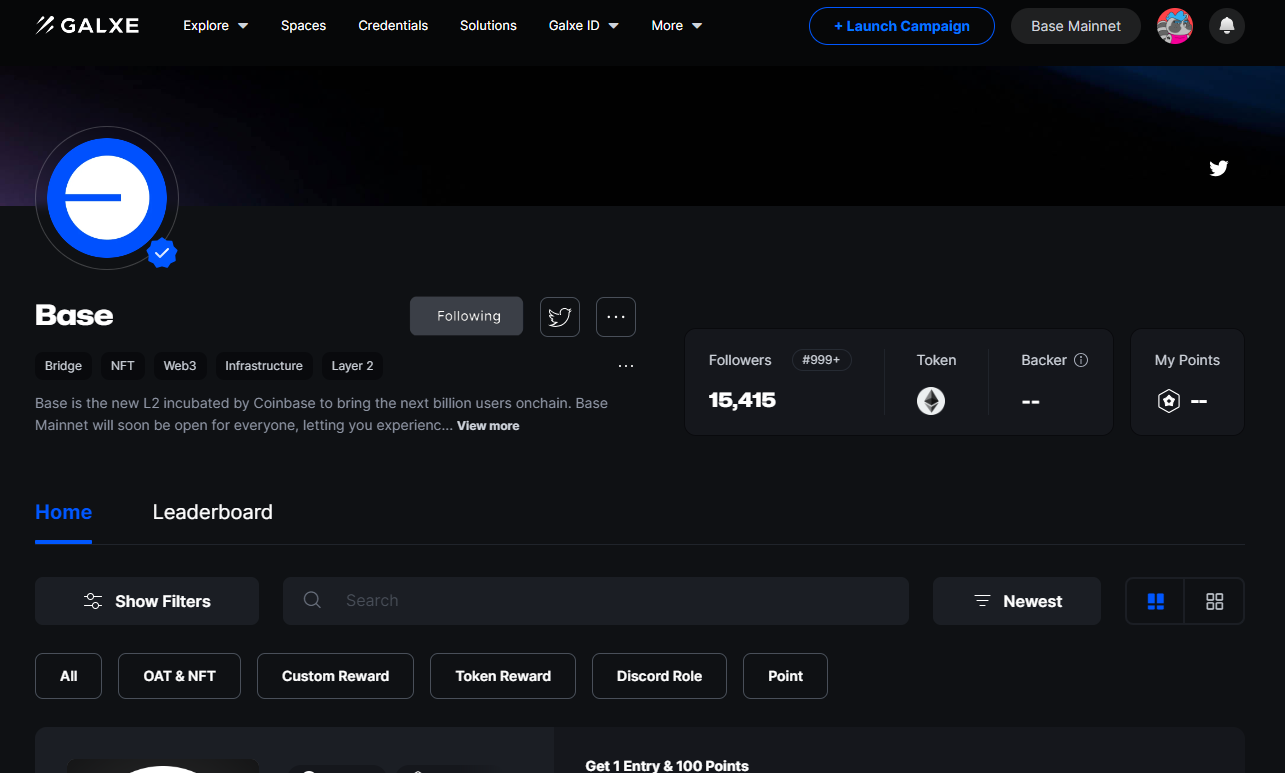1285x773 pixels.
Task: Click the Backer info icon
Action: pyautogui.click(x=1081, y=360)
